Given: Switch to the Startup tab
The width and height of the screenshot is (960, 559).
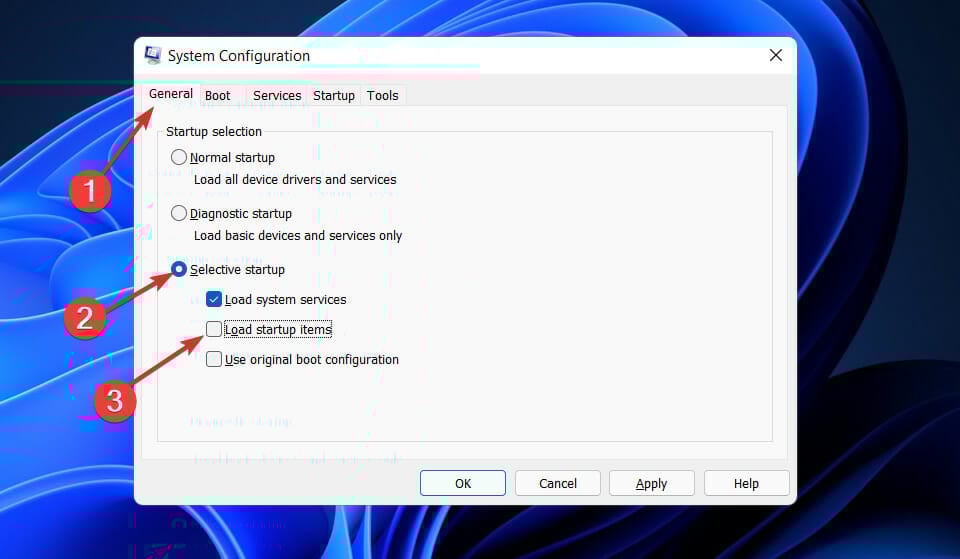Looking at the screenshot, I should (334, 96).
